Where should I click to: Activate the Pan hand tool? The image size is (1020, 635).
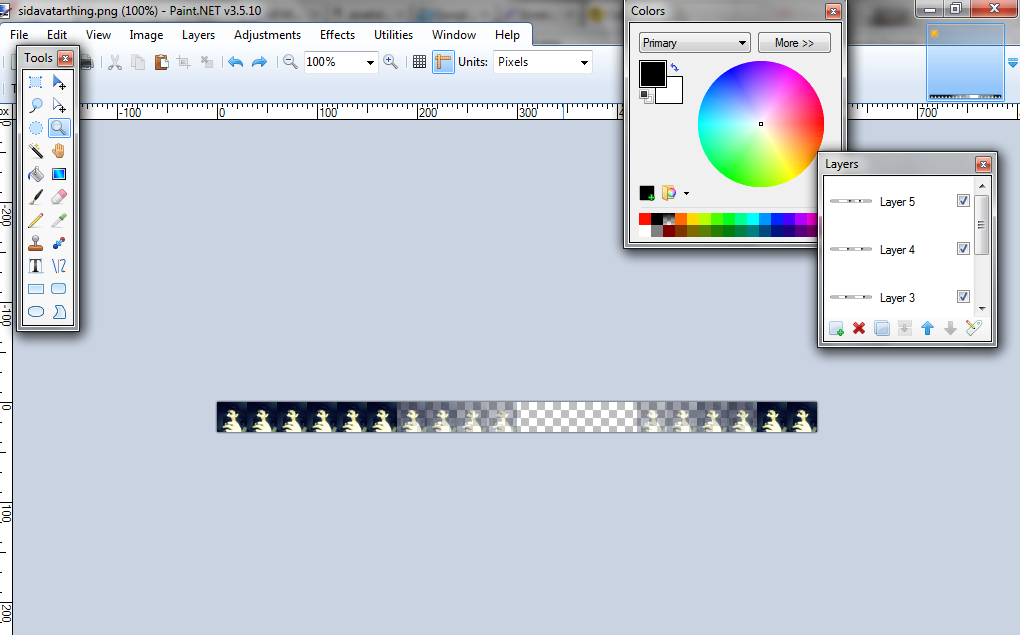pos(59,151)
